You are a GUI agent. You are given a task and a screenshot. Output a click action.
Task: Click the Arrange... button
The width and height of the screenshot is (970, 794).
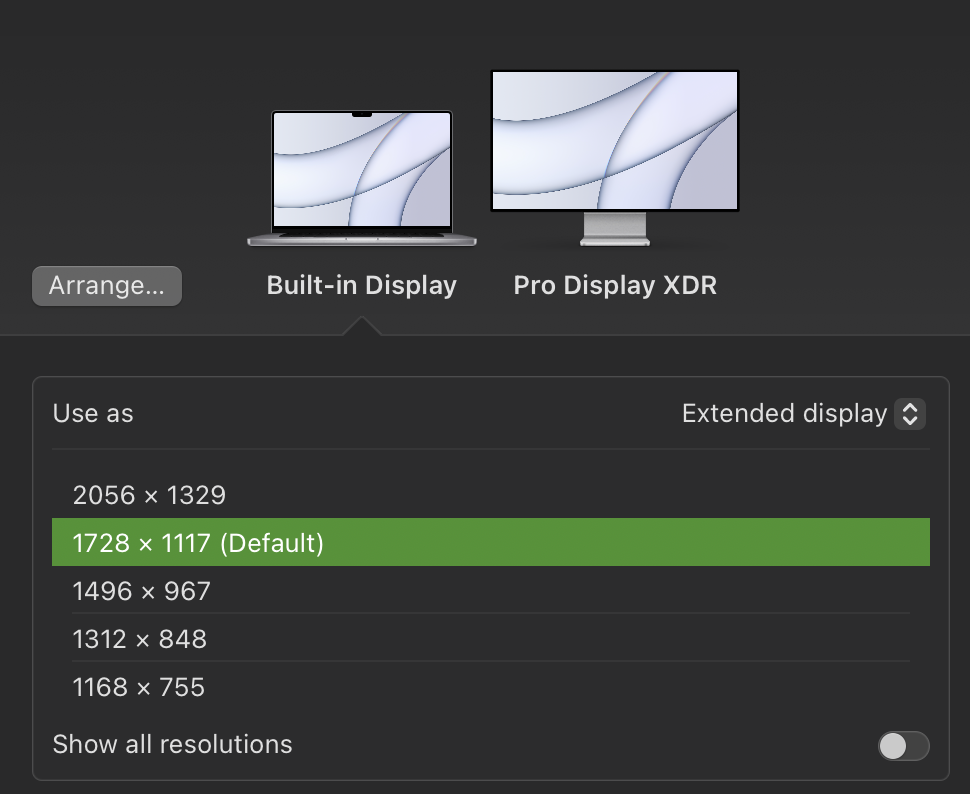point(106,286)
